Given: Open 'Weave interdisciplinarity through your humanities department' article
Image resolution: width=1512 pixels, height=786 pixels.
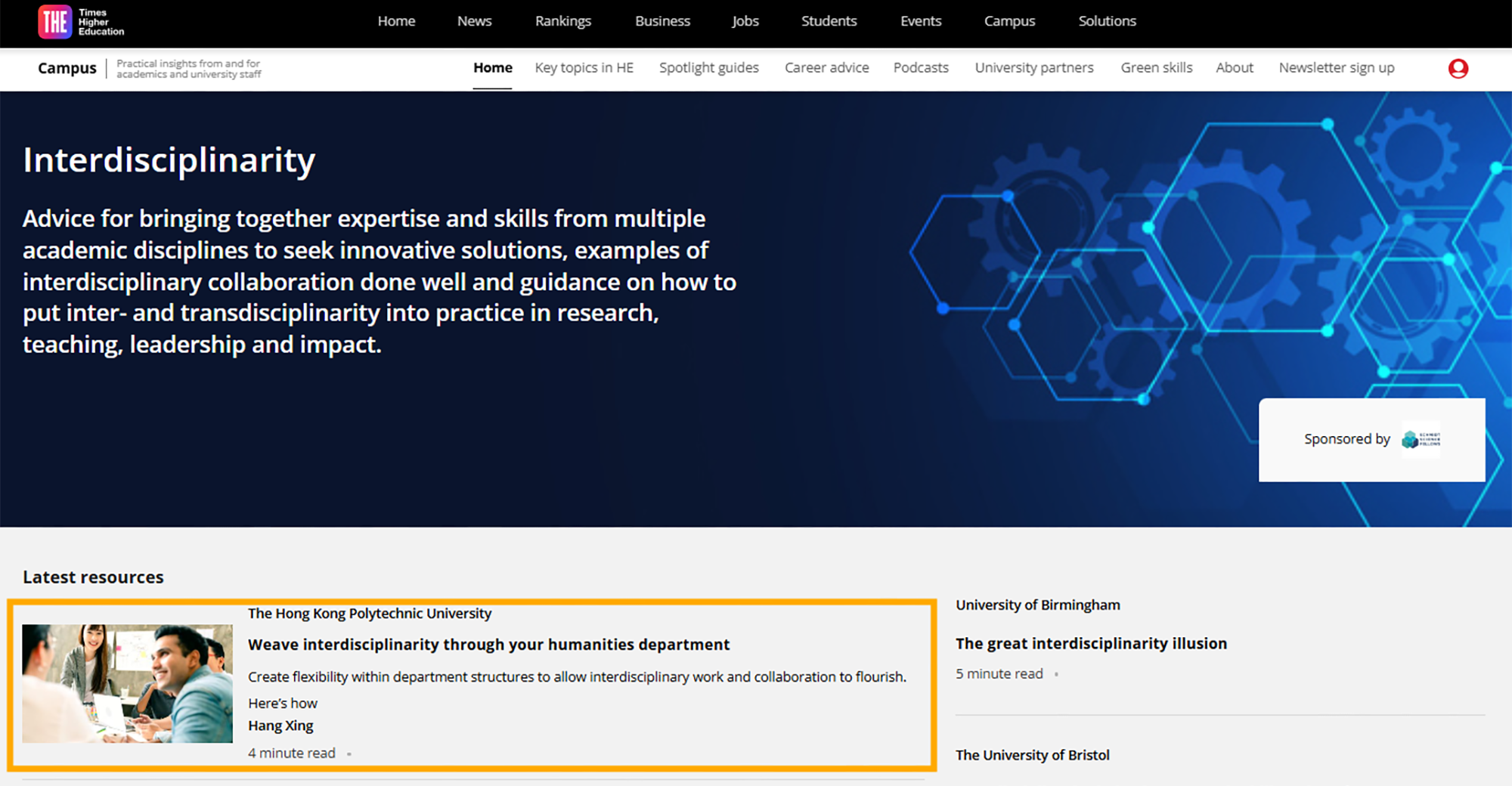Looking at the screenshot, I should pyautogui.click(x=488, y=645).
